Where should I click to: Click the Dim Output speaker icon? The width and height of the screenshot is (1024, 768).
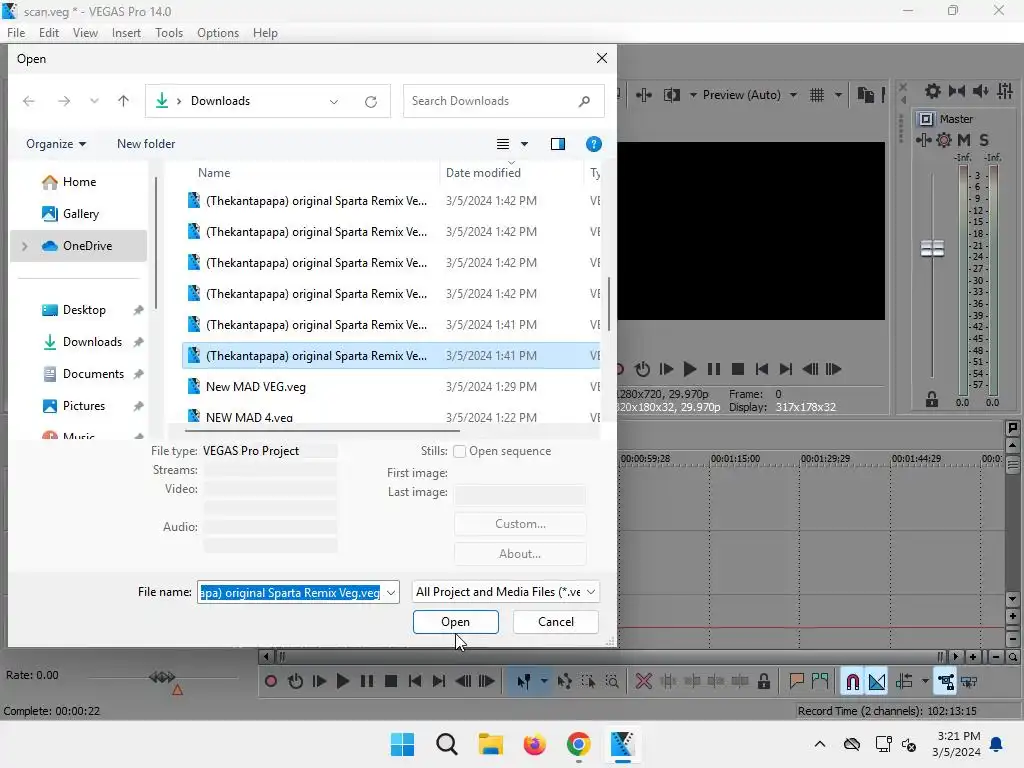pyautogui.click(x=981, y=91)
